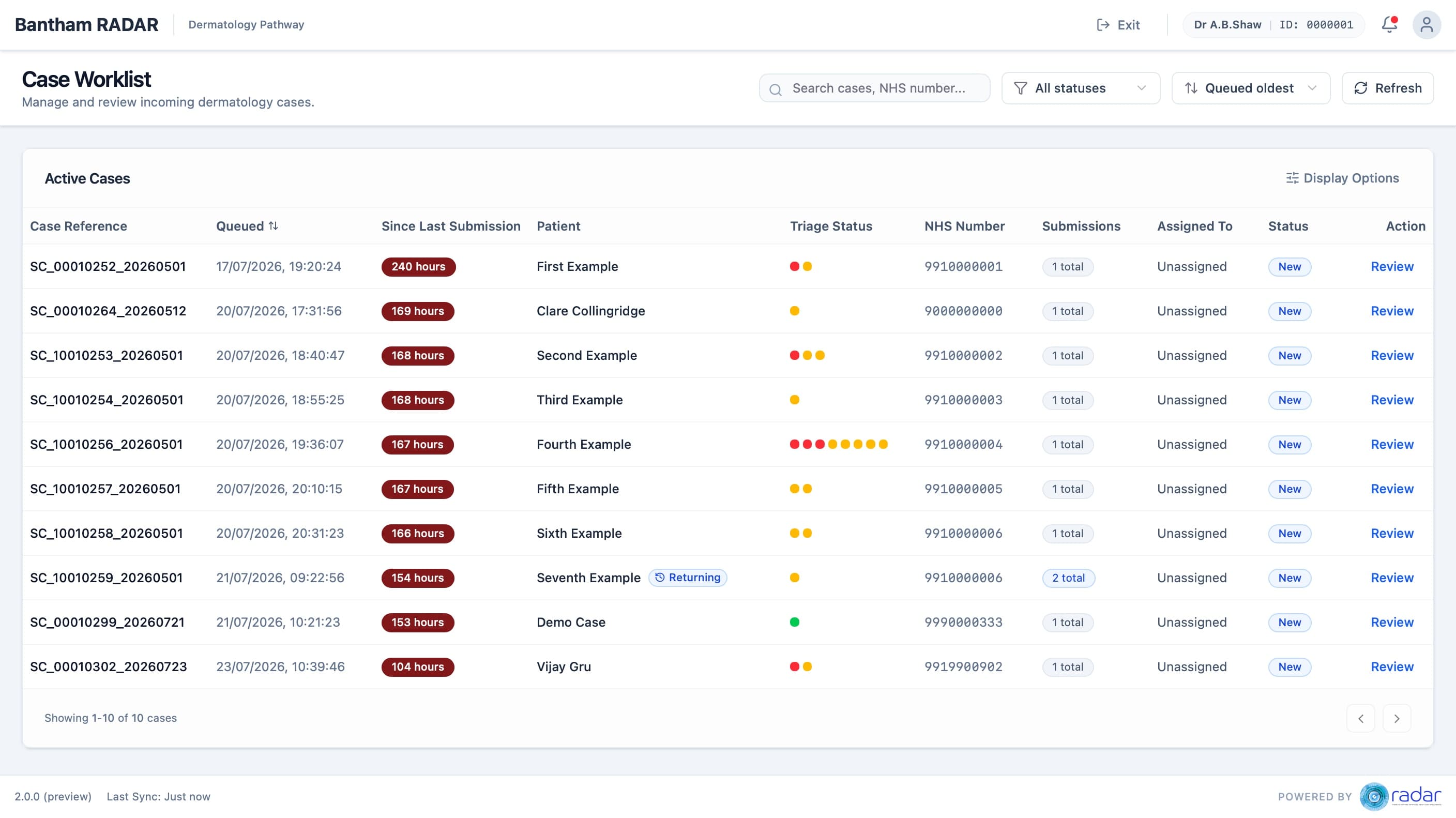
Task: Click patient name Clare Collingridge
Action: click(x=590, y=311)
